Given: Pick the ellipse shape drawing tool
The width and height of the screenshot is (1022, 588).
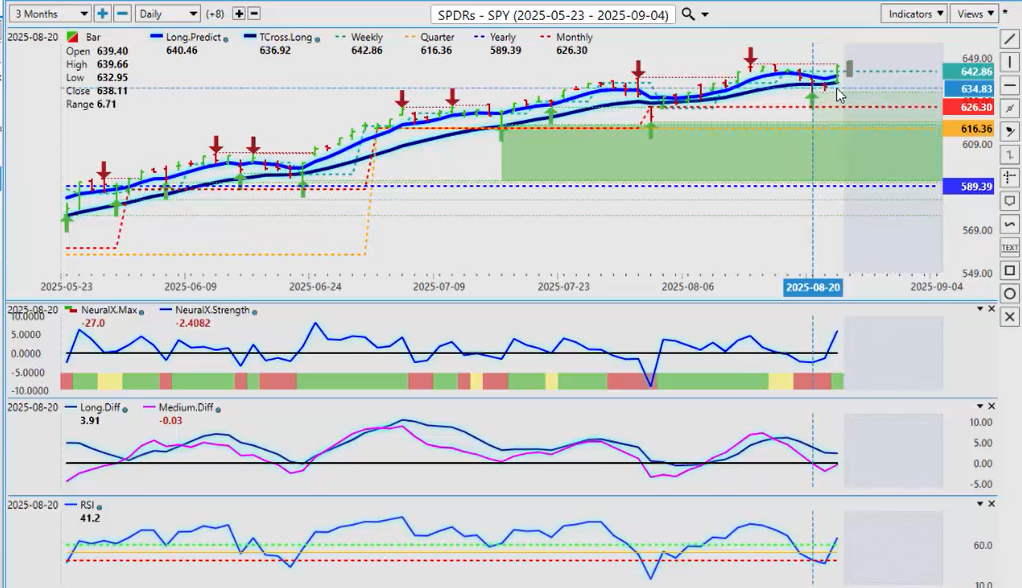Looking at the screenshot, I should click(1009, 293).
